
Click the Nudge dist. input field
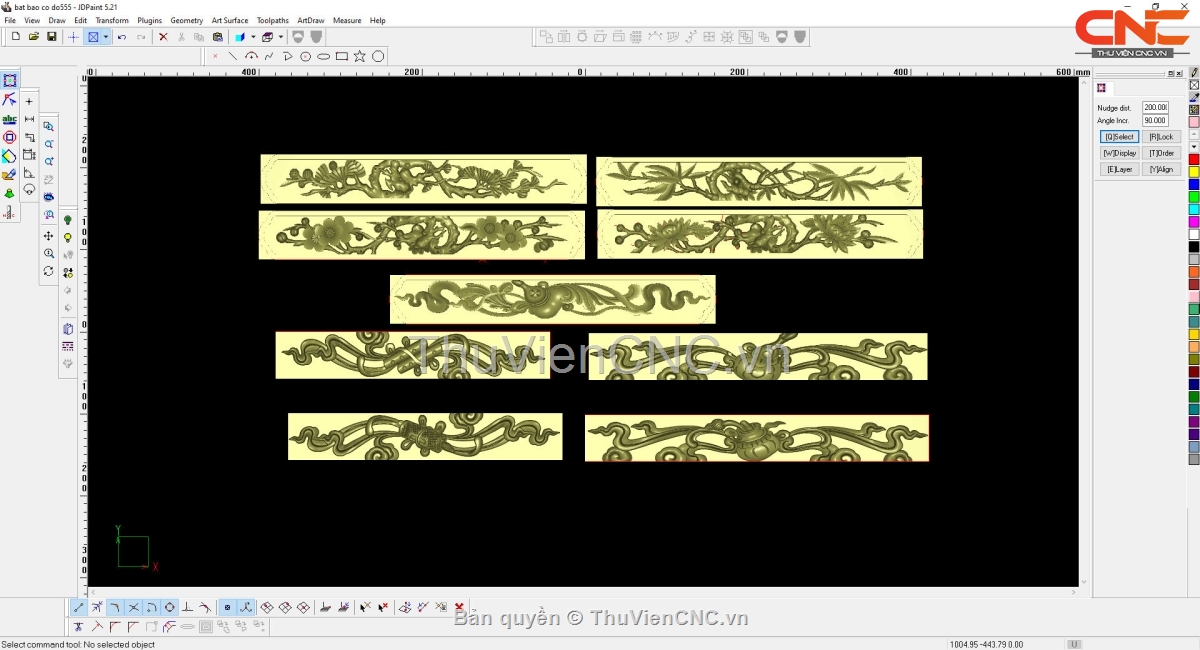pos(1155,107)
